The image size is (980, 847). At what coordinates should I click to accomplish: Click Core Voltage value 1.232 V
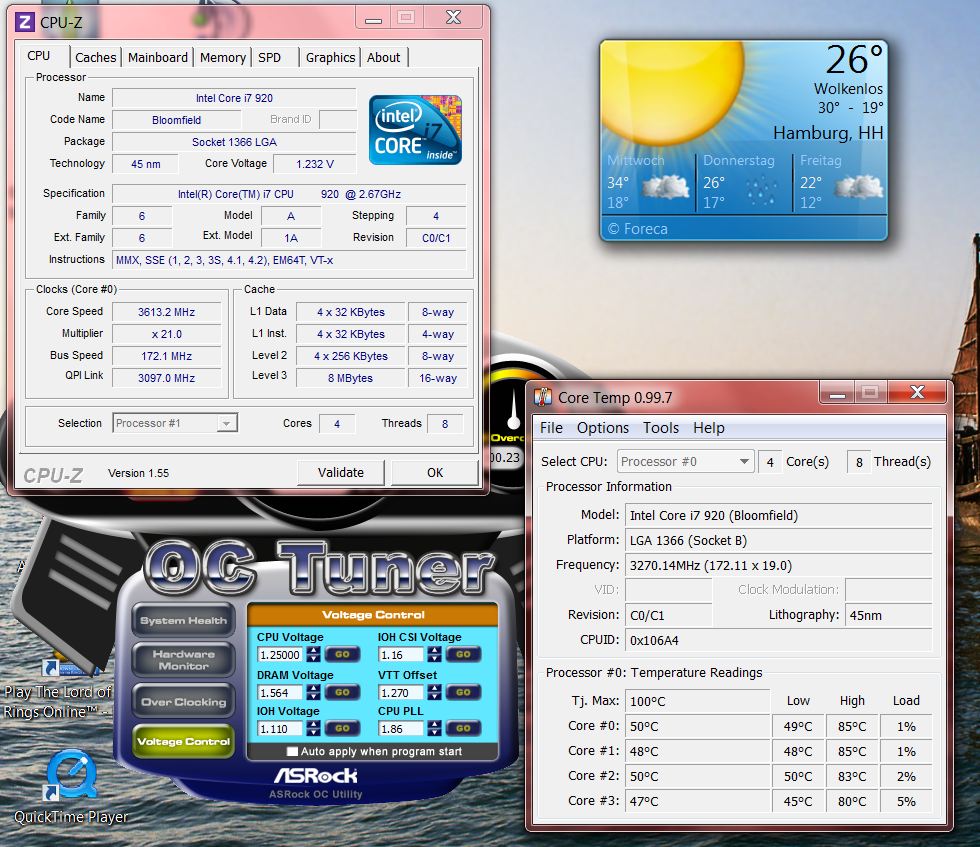315,164
